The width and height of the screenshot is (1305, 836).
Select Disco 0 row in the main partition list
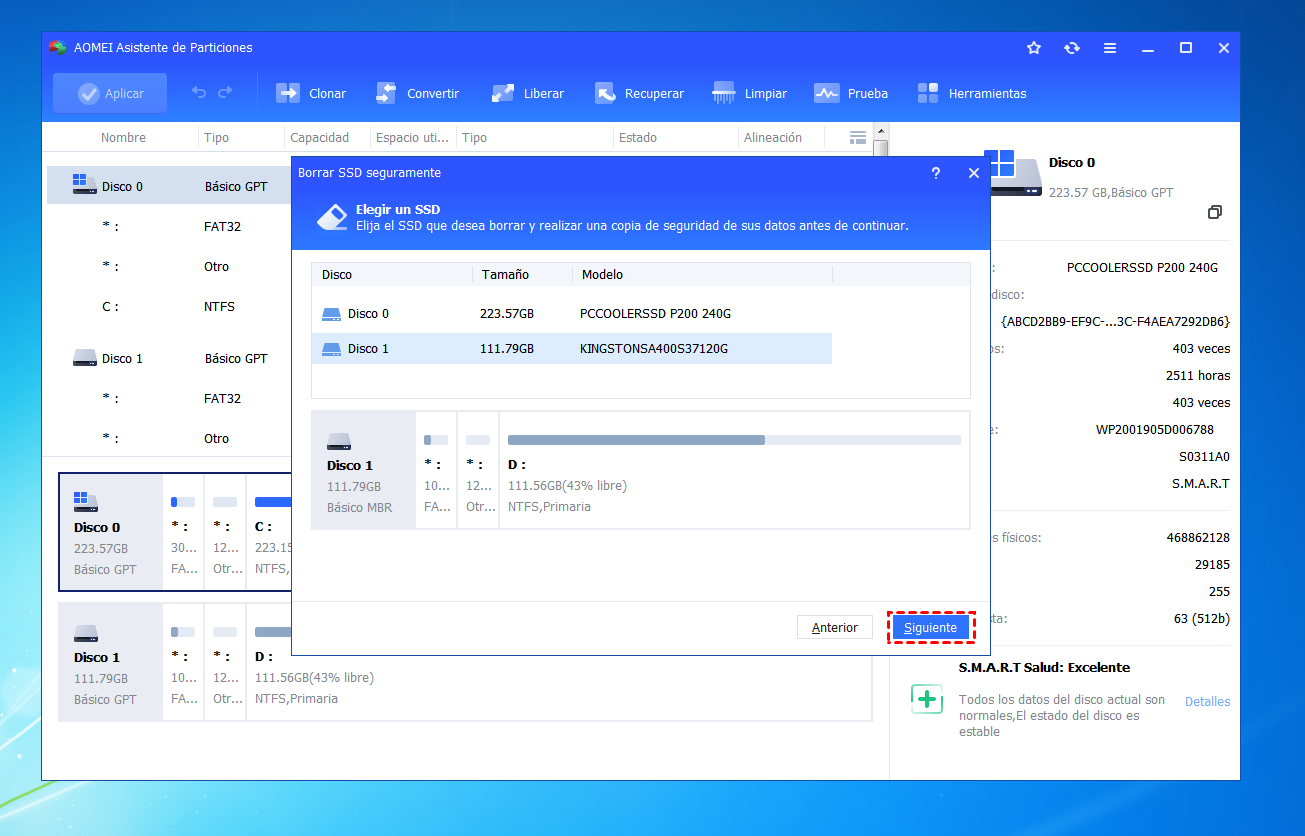click(169, 186)
